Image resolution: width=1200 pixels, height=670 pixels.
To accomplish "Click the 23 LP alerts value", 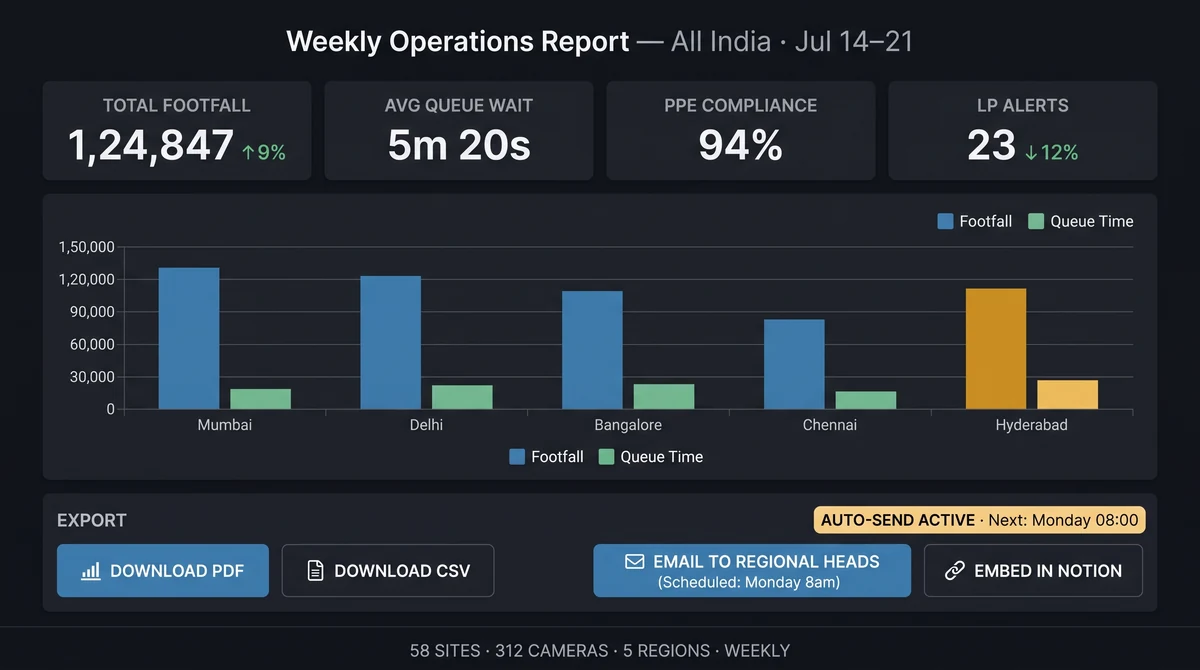I will [992, 146].
